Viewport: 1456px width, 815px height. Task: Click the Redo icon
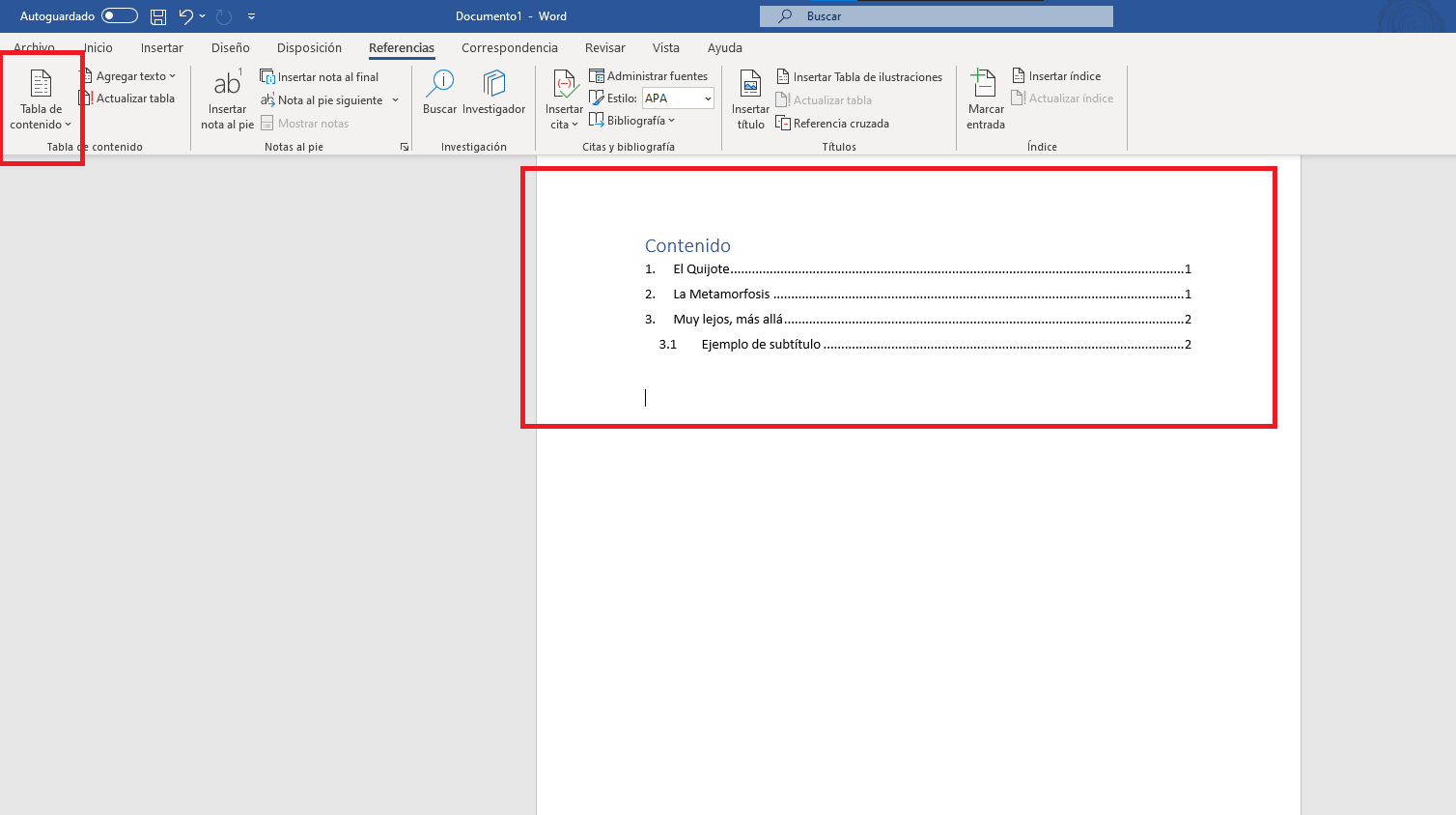(x=224, y=16)
